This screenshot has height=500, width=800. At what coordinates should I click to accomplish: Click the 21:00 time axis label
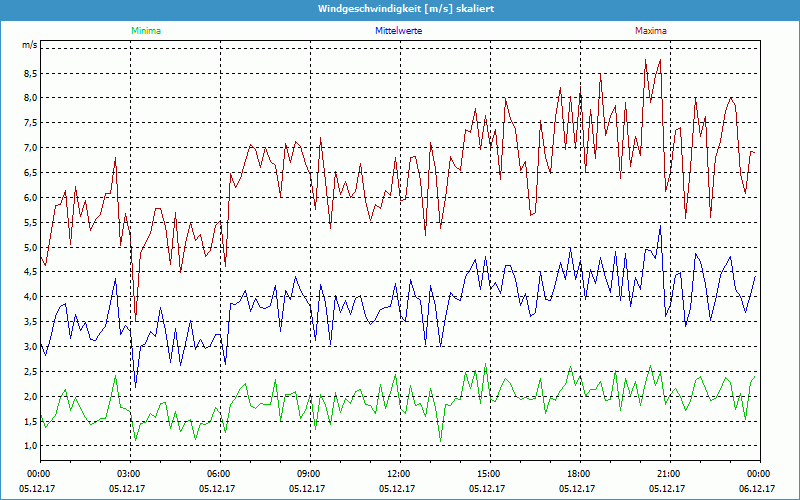coord(670,474)
